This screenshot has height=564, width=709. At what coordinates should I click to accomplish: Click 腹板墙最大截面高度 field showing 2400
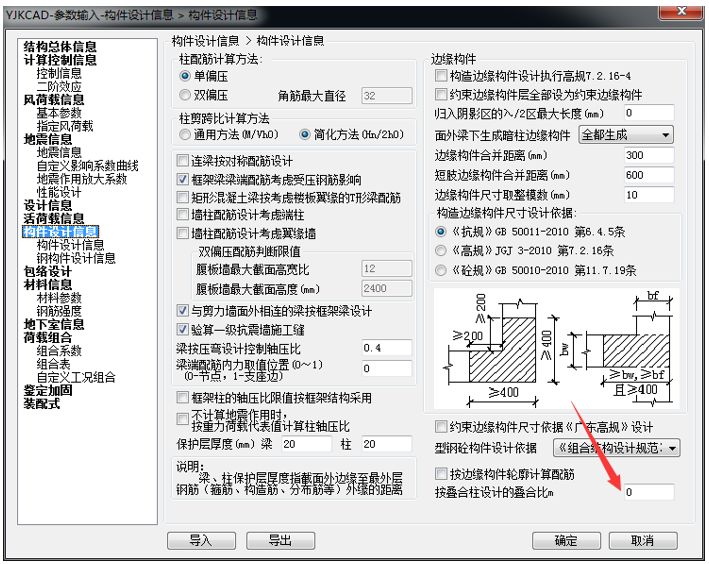click(x=387, y=288)
